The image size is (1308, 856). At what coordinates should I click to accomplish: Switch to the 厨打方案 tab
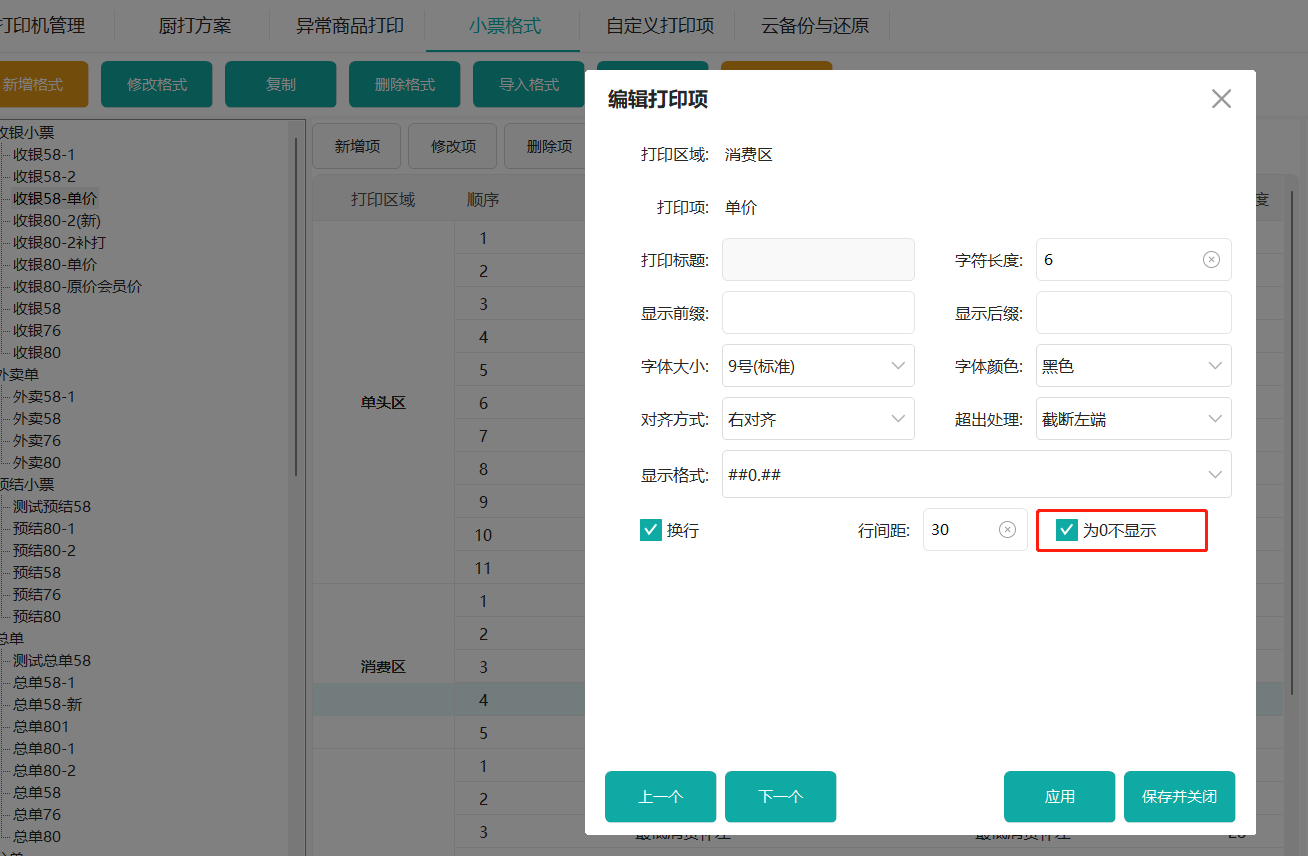(x=195, y=26)
